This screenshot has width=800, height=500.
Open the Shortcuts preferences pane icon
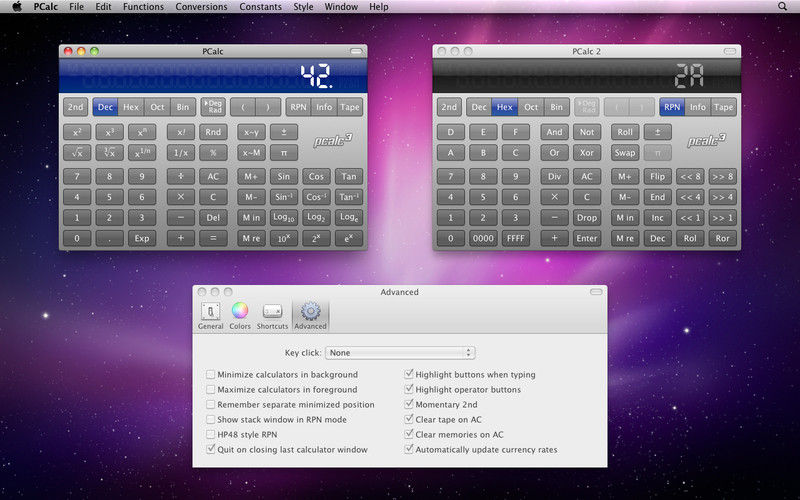(272, 316)
